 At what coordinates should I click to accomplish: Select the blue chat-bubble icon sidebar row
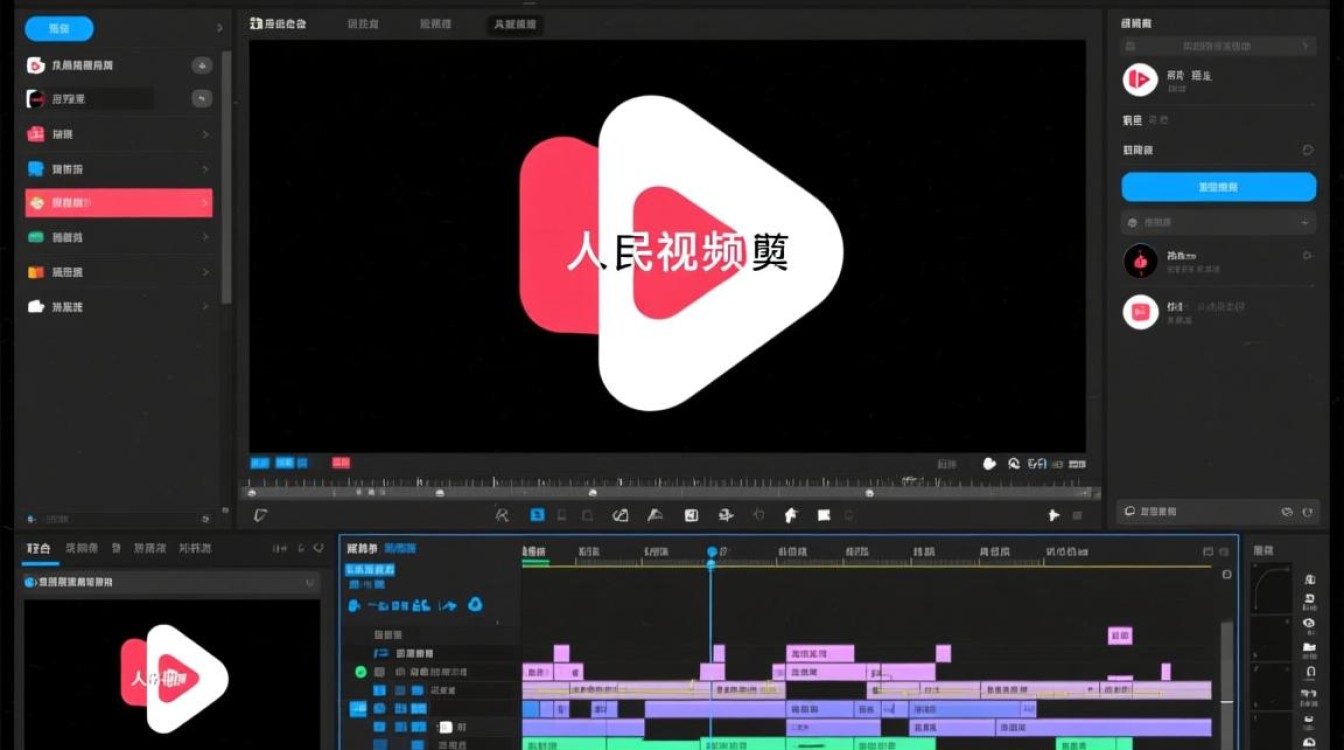(118, 169)
